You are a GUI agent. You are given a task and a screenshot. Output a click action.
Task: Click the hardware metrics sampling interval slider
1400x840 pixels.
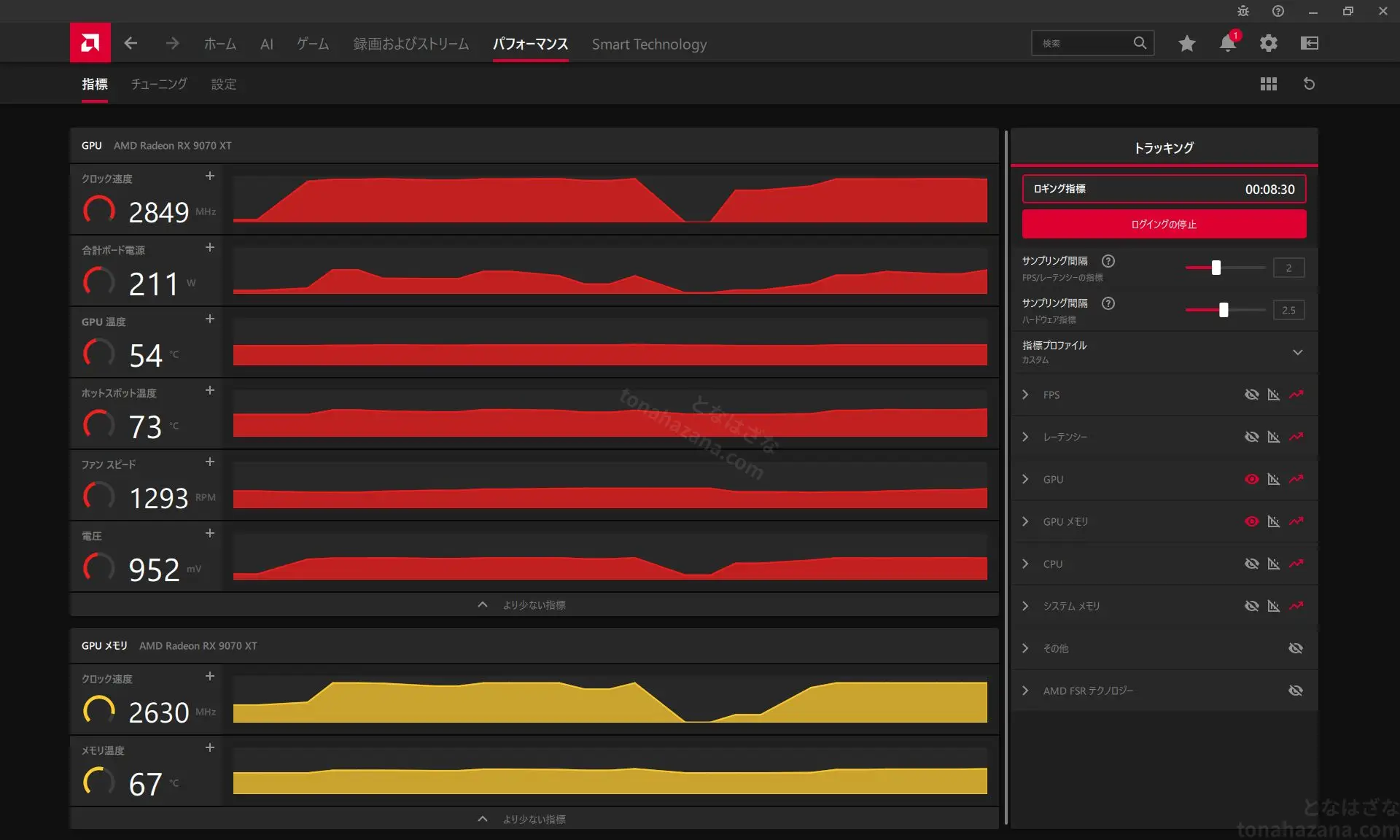coord(1225,310)
